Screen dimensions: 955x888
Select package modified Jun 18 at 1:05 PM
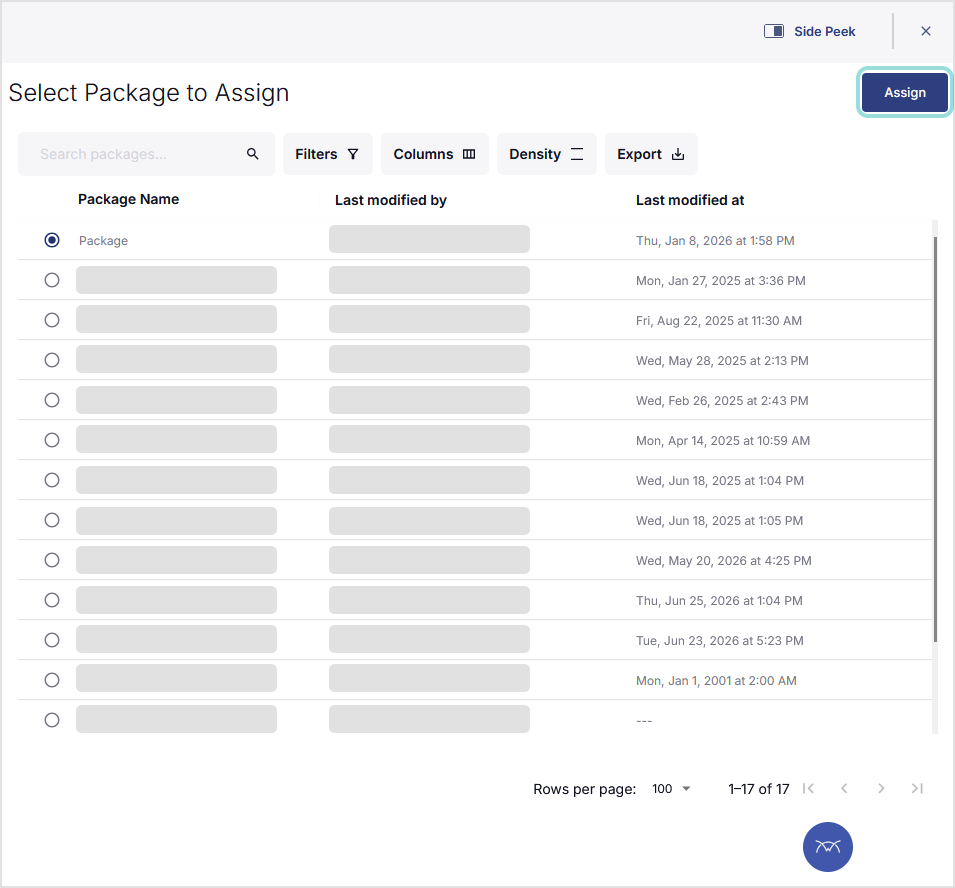[52, 520]
